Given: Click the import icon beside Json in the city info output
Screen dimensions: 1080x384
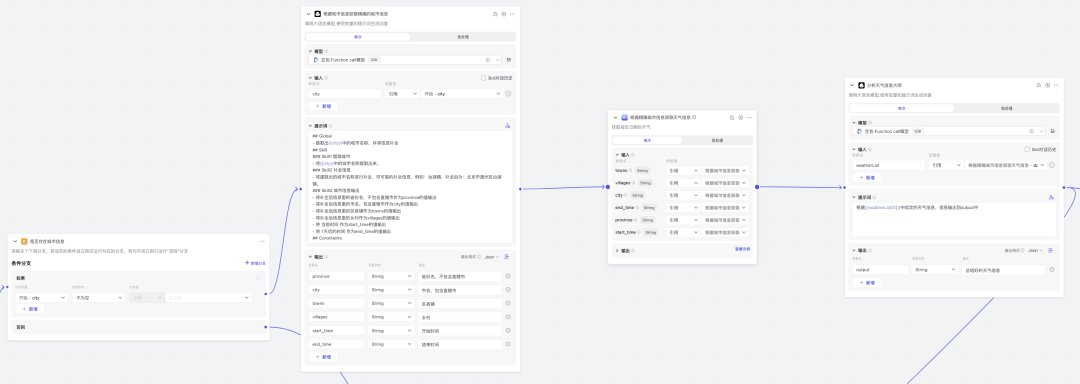Looking at the screenshot, I should (507, 257).
